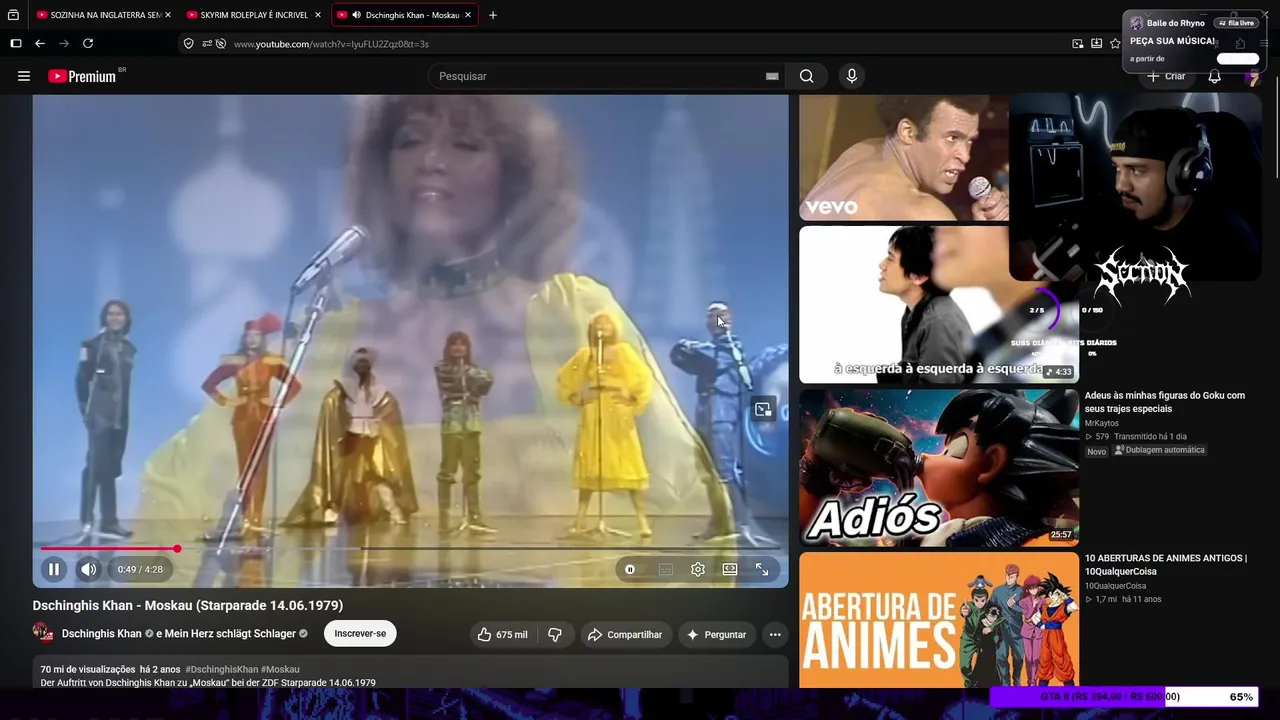Close the SKYRIM ROLEPLAY tab
The width and height of the screenshot is (1280, 720).
(317, 15)
